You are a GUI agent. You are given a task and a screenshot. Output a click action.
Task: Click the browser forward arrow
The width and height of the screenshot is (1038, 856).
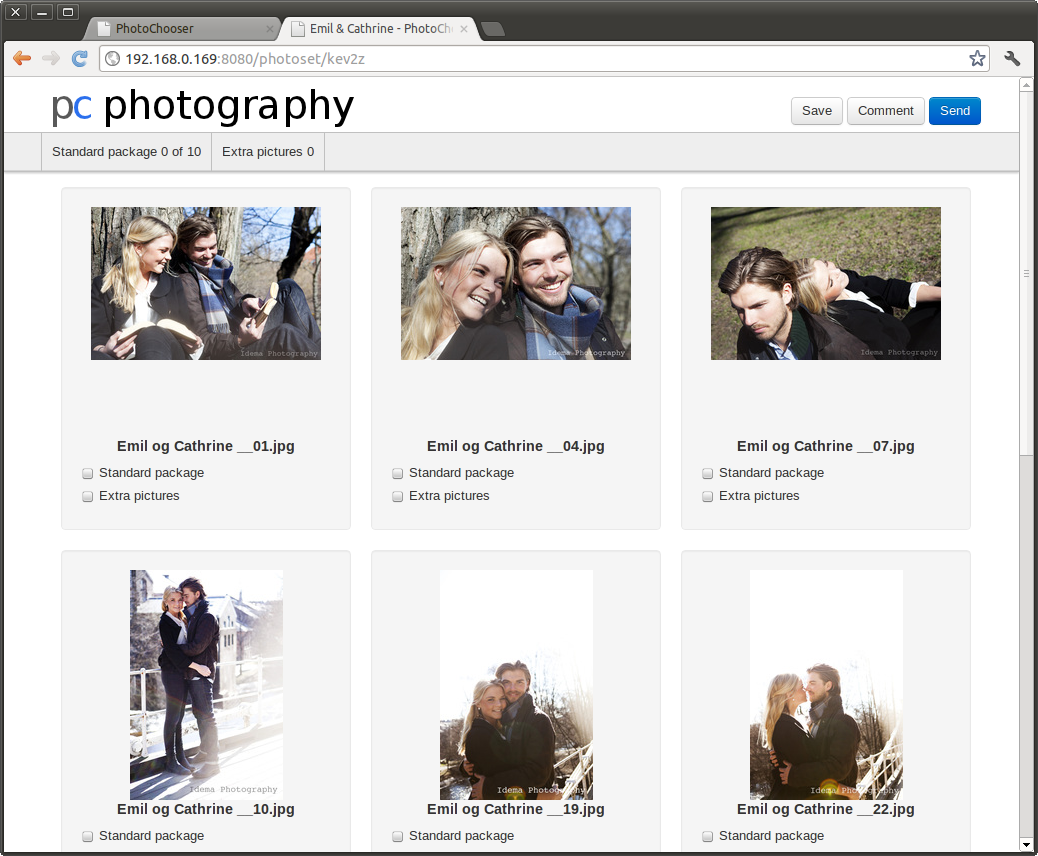[x=51, y=59]
